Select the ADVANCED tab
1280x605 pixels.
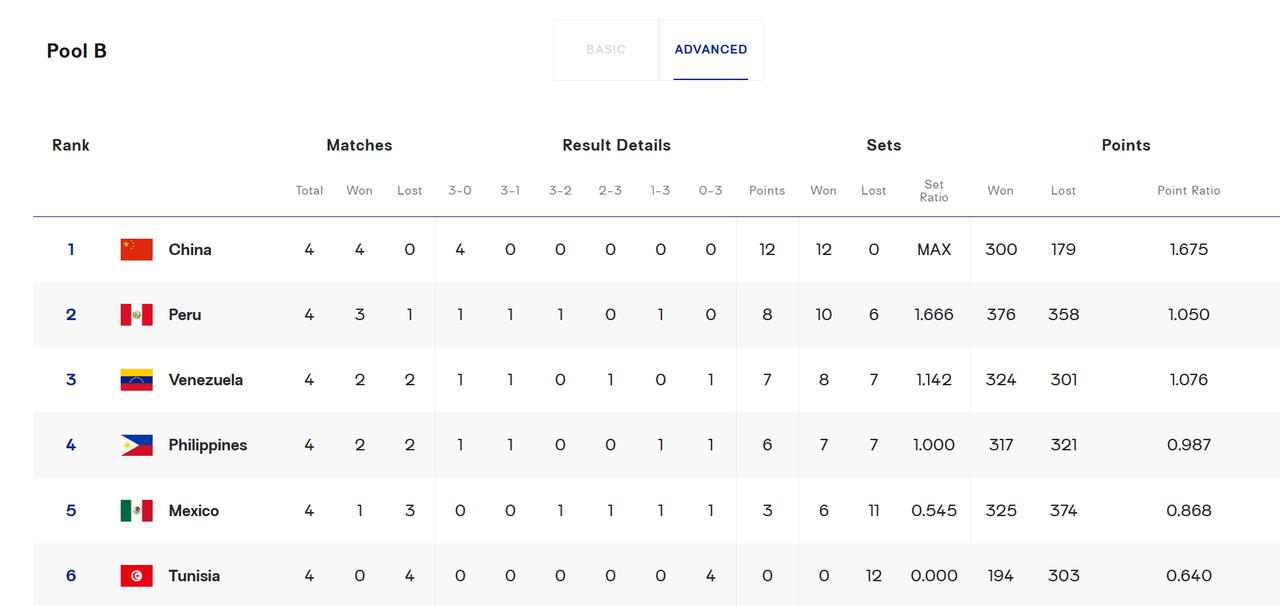pos(711,50)
